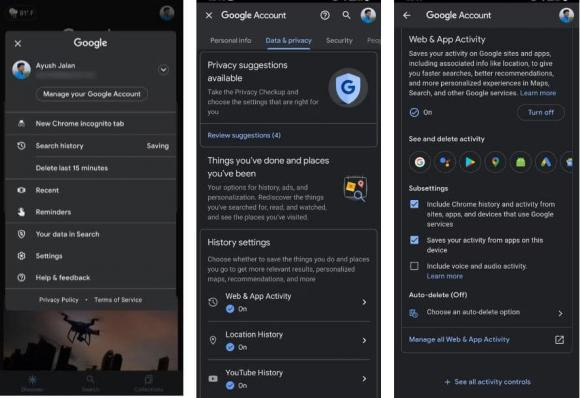The height and width of the screenshot is (398, 580).
Task: Open Learn more link in Web & App Activity description
Action: coord(538,93)
